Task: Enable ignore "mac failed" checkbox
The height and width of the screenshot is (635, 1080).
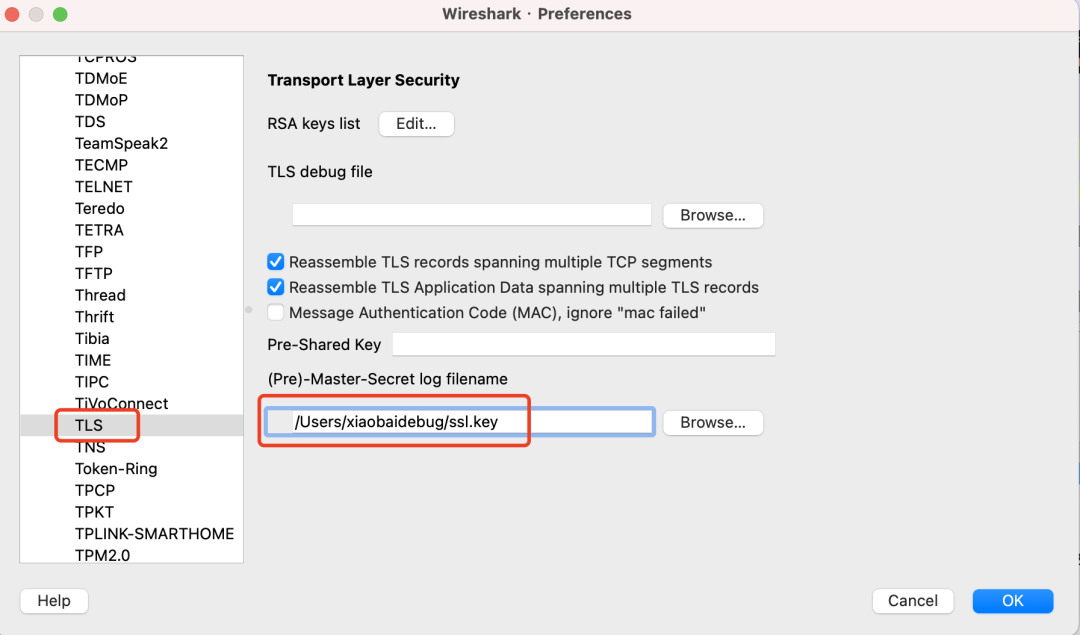Action: [276, 313]
